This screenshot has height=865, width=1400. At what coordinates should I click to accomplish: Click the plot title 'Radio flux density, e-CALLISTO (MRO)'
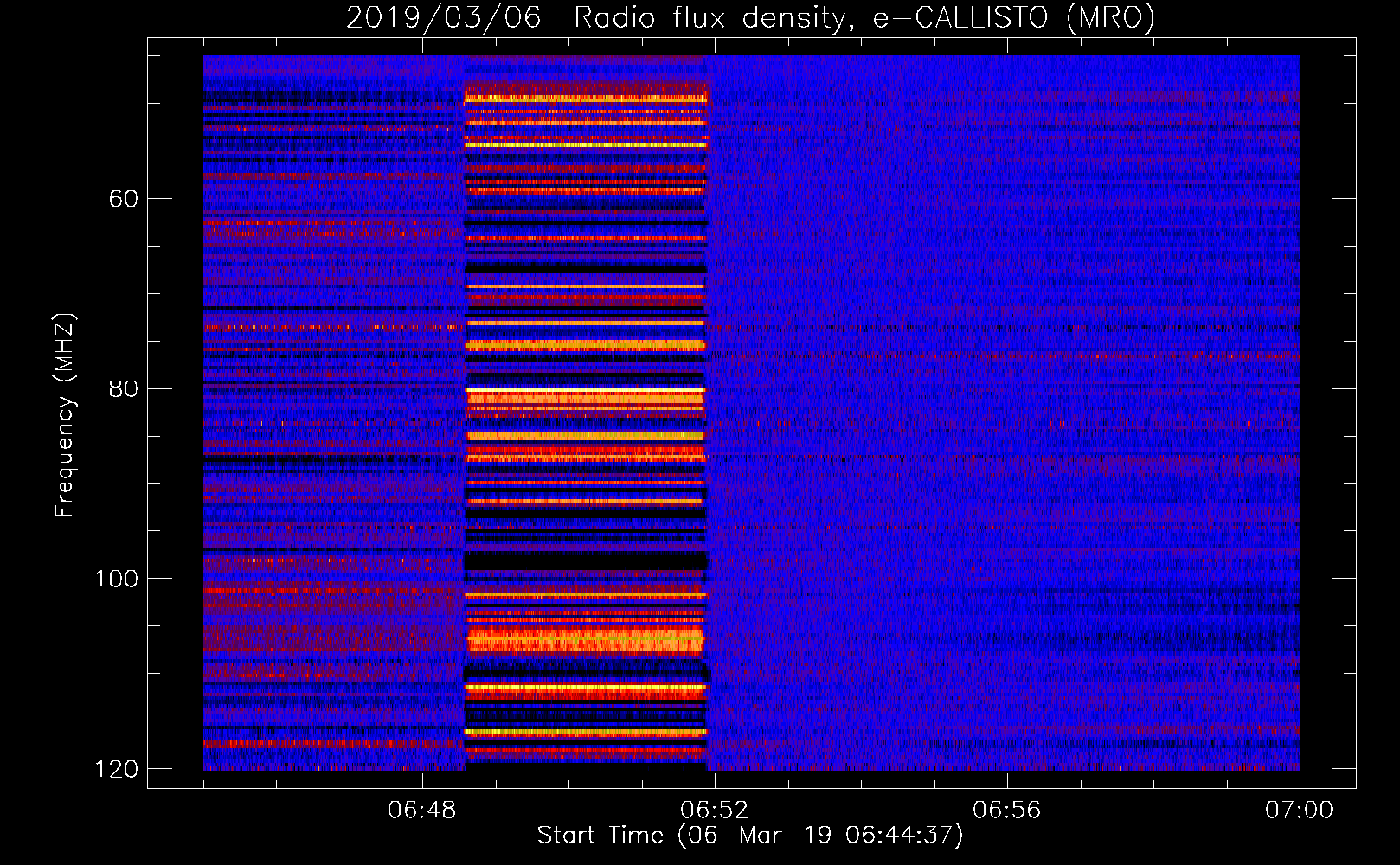pos(864,18)
